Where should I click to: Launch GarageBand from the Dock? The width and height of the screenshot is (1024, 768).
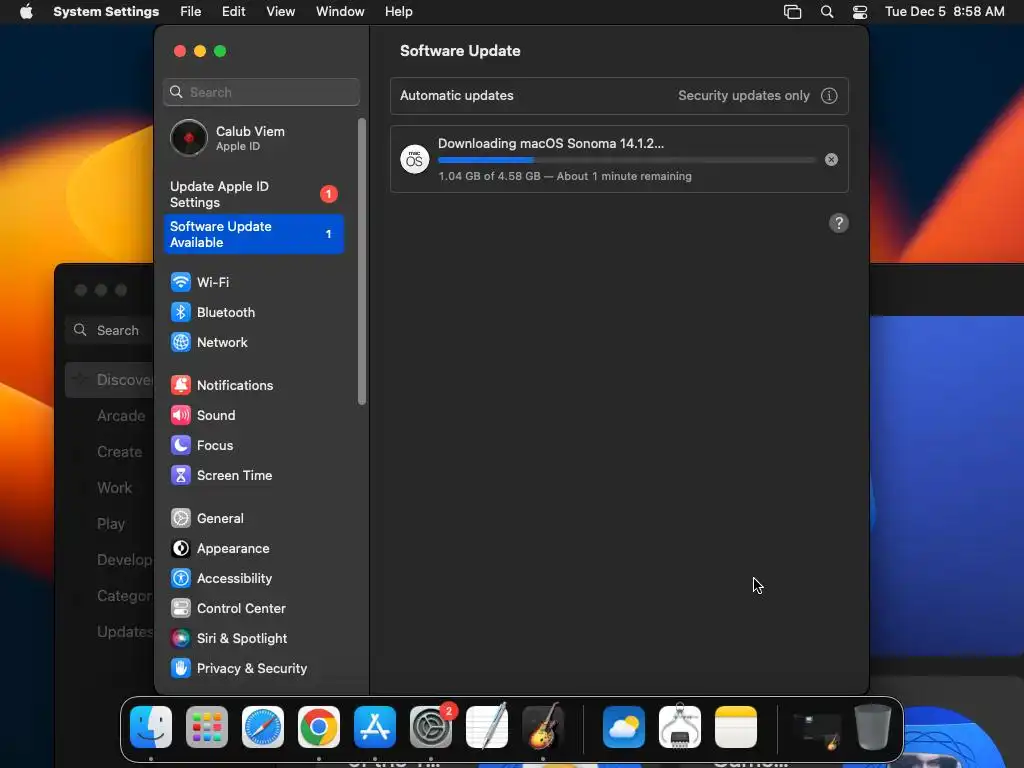(x=543, y=727)
